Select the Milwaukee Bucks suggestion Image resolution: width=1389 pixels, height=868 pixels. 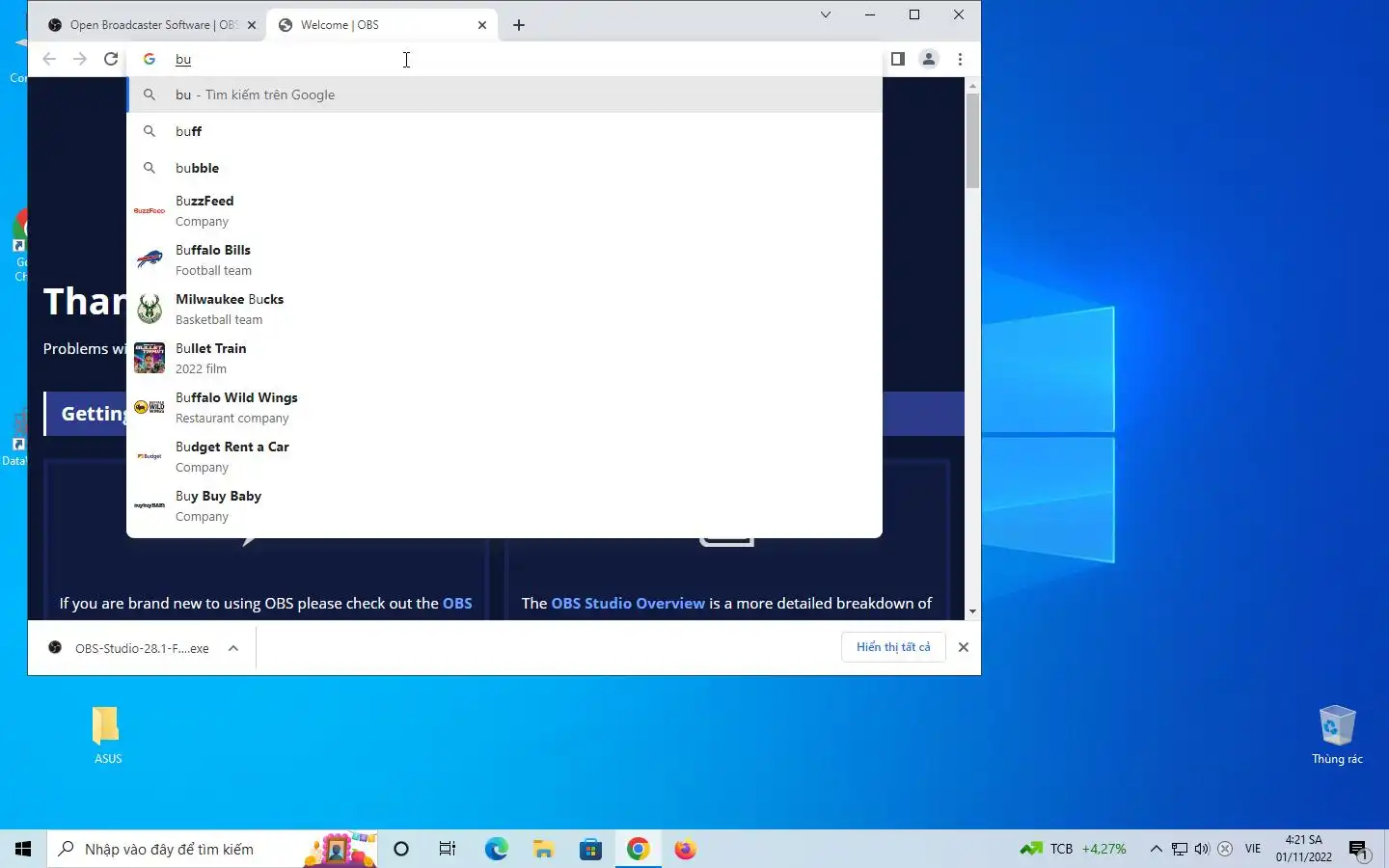504,309
